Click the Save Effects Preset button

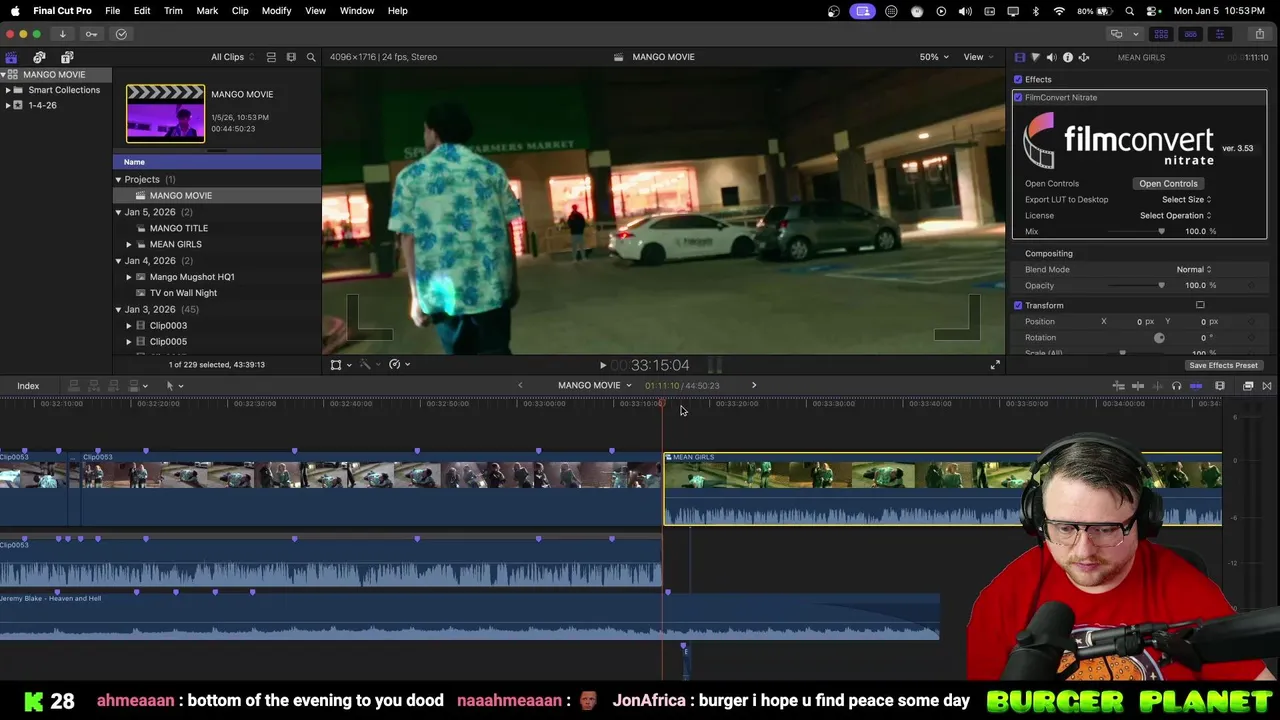pyautogui.click(x=1223, y=365)
